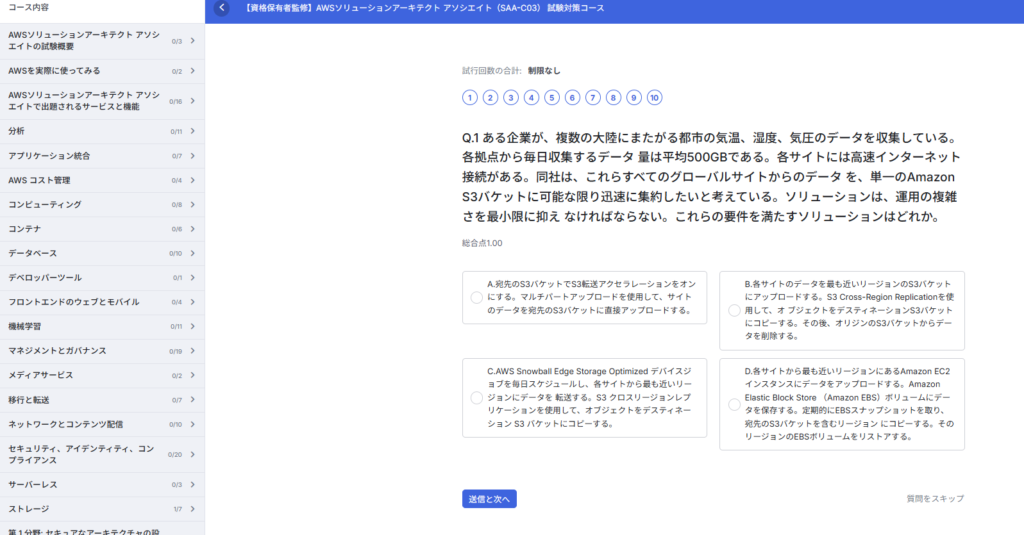Screen dimensions: 1024x535
Task: Click the back arrow icon in header
Action: pos(222,8)
